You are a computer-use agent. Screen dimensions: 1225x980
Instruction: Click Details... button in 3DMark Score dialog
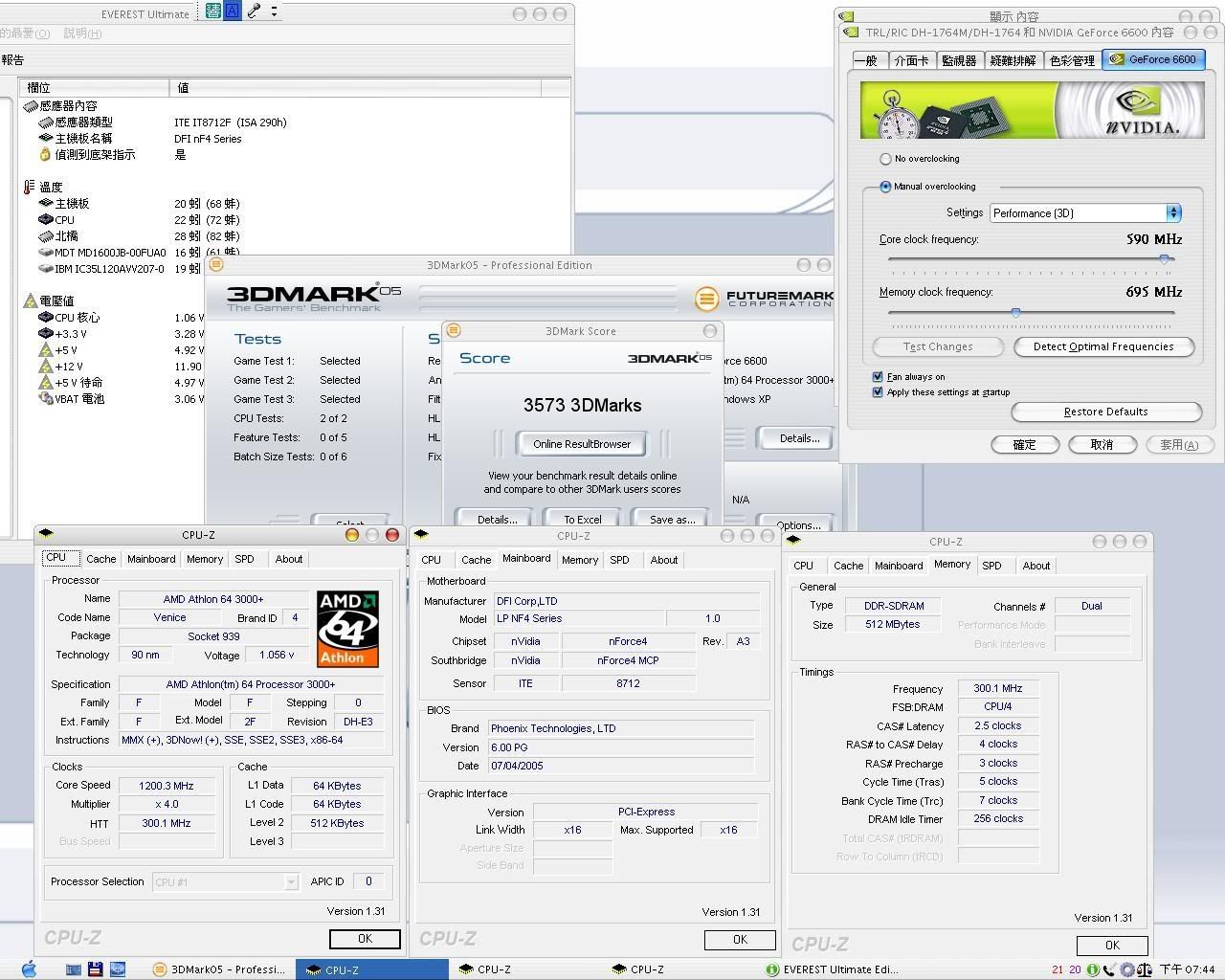click(x=497, y=519)
